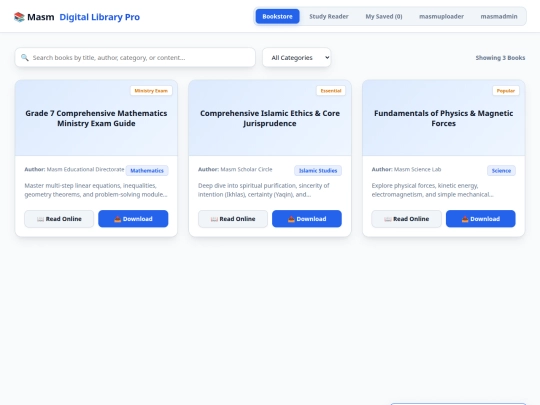Click the Ministry Exam badge
The width and height of the screenshot is (540, 405).
151,91
